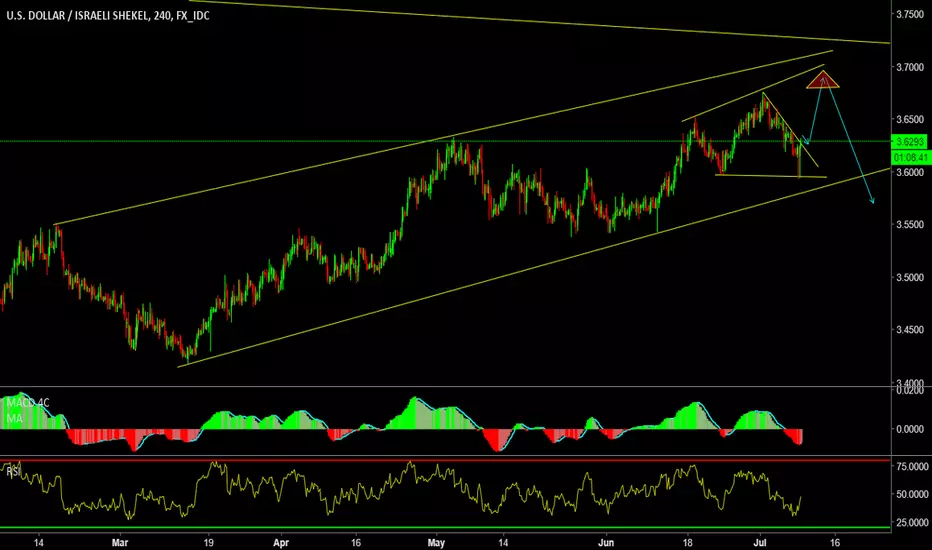932x550 pixels.
Task: Click the 18 date label on time axis
Action: (688, 543)
